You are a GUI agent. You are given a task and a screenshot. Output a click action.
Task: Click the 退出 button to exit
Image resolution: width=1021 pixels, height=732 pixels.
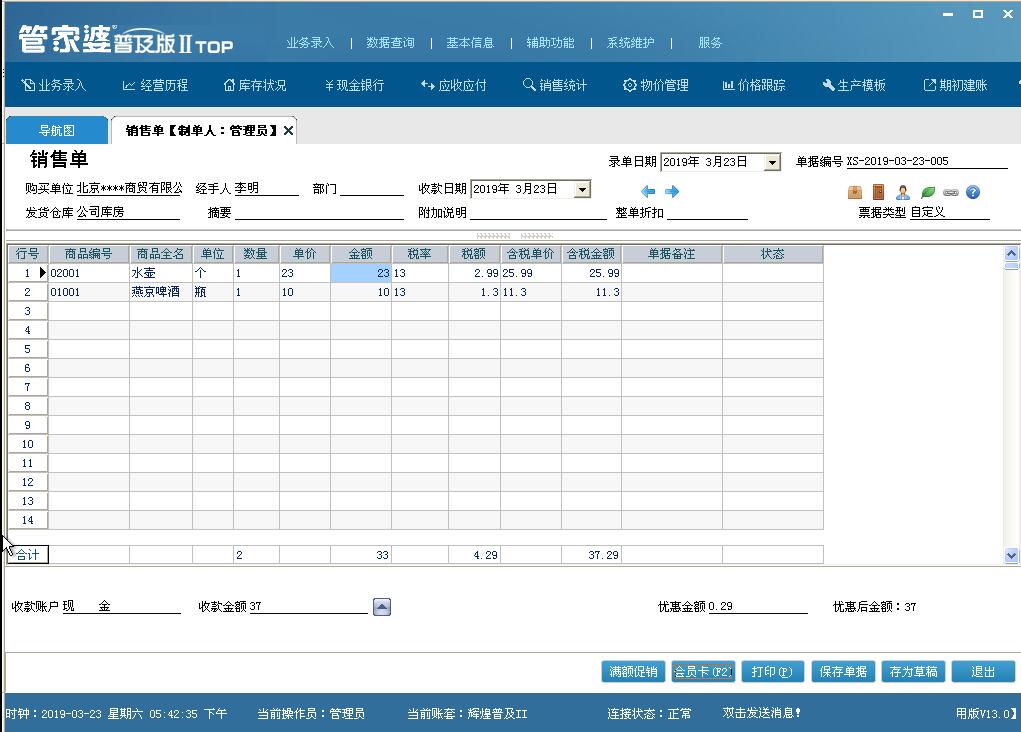pyautogui.click(x=983, y=672)
